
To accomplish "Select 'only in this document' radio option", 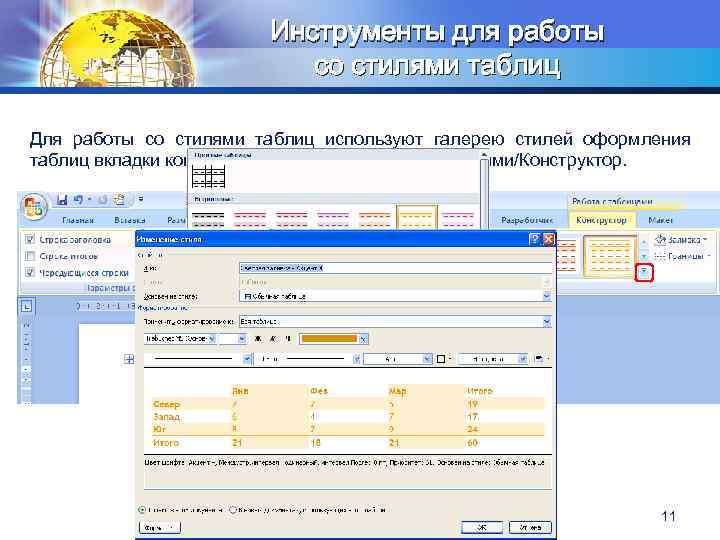I will (142, 510).
